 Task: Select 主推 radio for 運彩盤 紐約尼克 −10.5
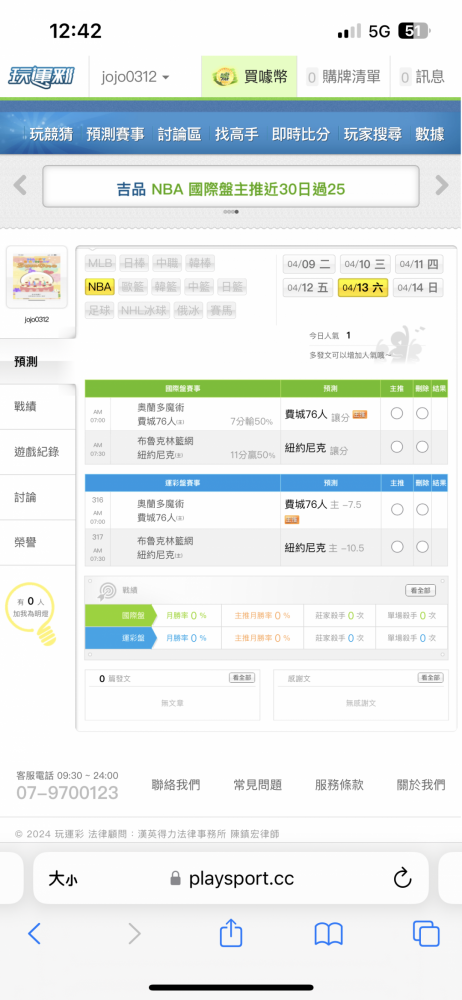(397, 547)
